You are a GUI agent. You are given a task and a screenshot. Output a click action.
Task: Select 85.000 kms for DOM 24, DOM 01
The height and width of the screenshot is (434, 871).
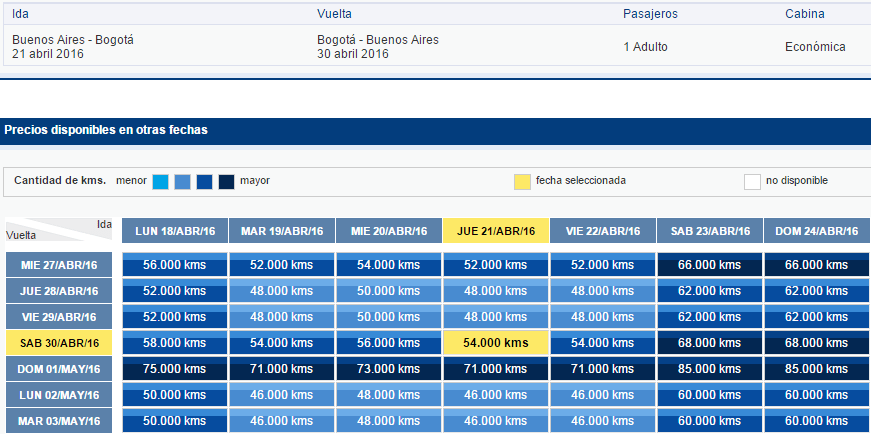pyautogui.click(x=817, y=368)
